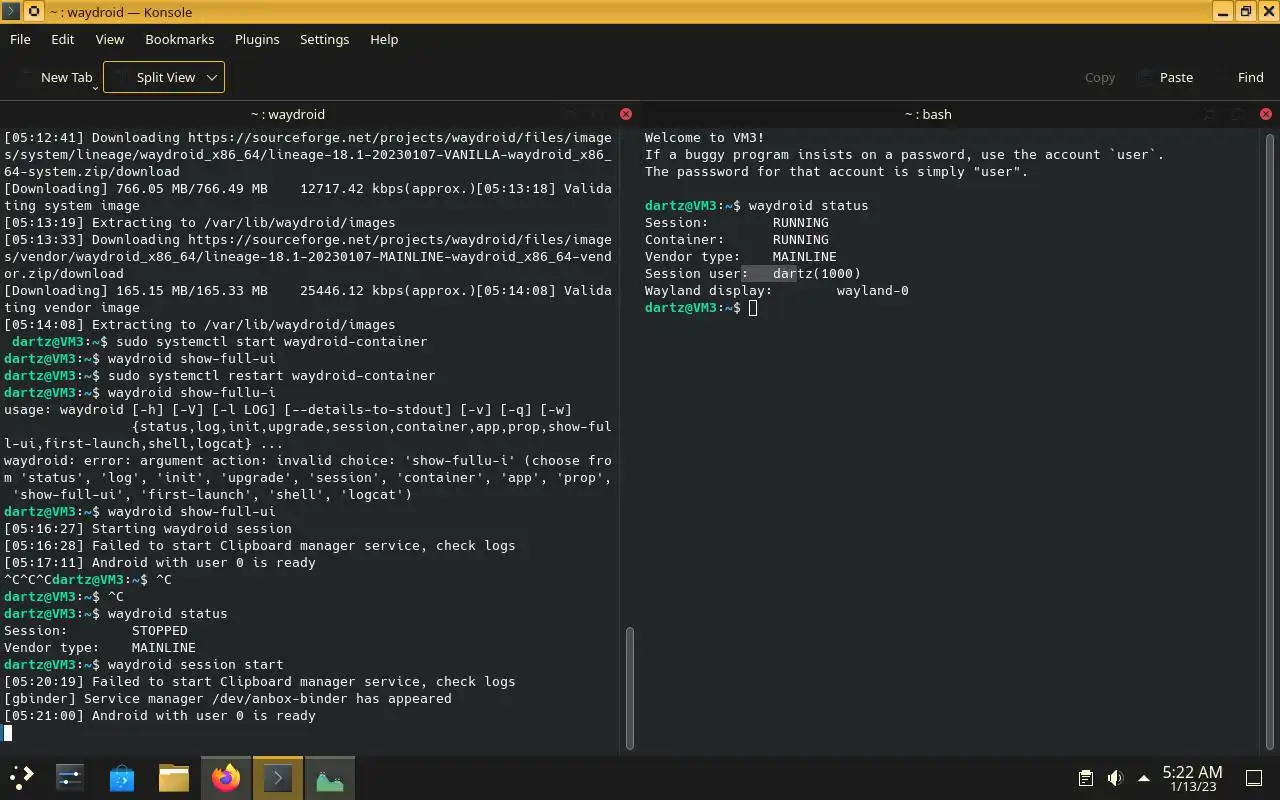Click the 'Extracting to /var/lib/waydroid/images' line at 05:14:08

pos(200,324)
